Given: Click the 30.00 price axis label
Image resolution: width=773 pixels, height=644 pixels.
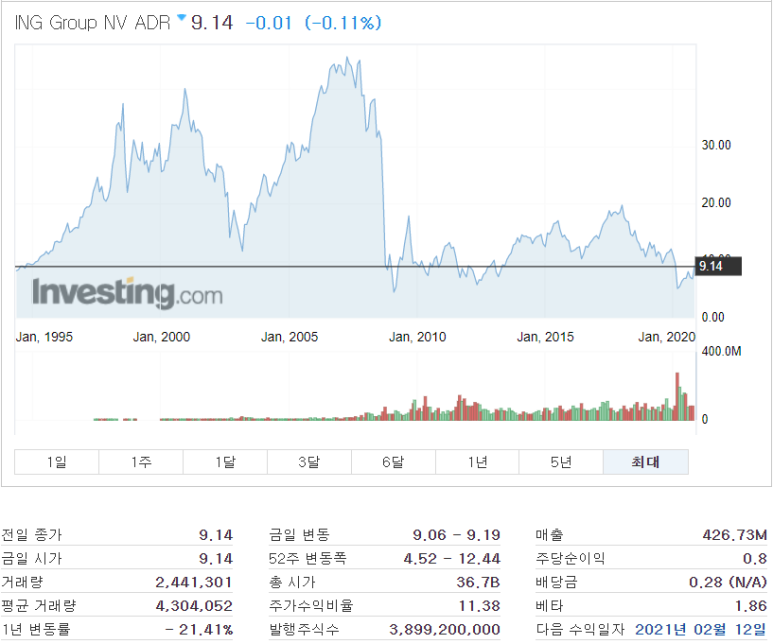Looking at the screenshot, I should click(716, 145).
